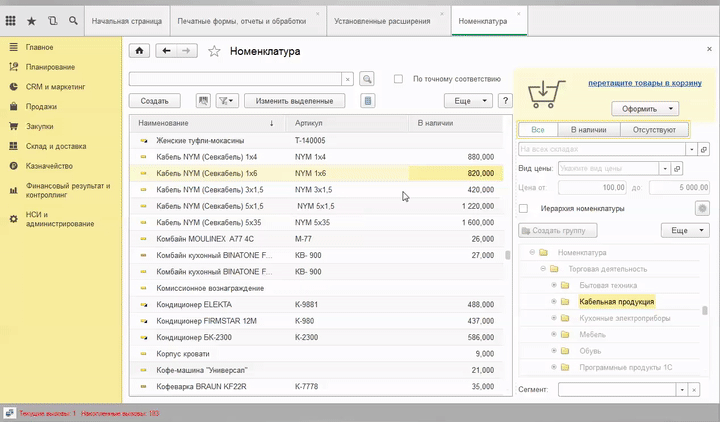
Task: Open Продажи section bag icon
Action: (13, 106)
